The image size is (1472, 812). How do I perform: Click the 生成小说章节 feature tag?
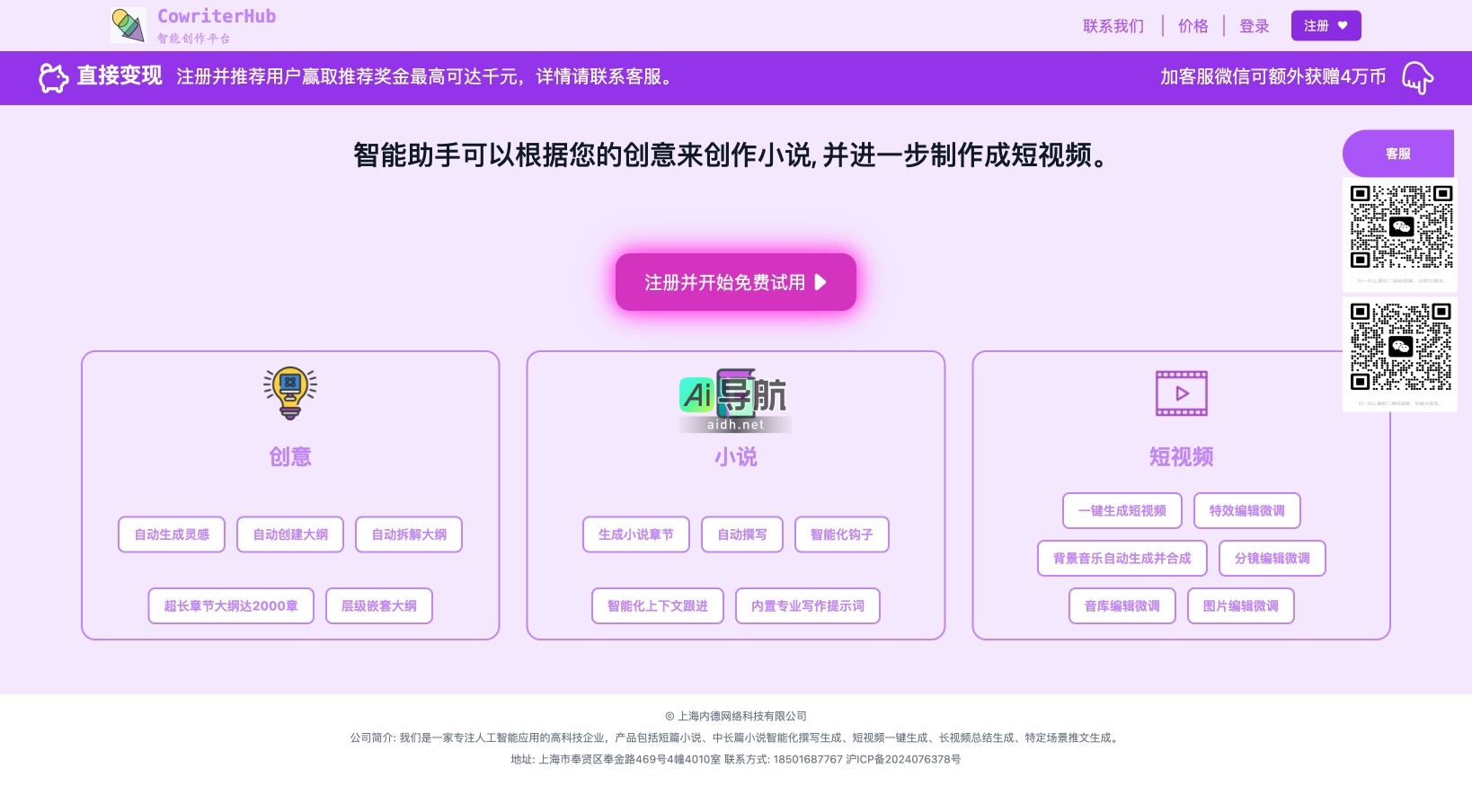[x=635, y=534]
